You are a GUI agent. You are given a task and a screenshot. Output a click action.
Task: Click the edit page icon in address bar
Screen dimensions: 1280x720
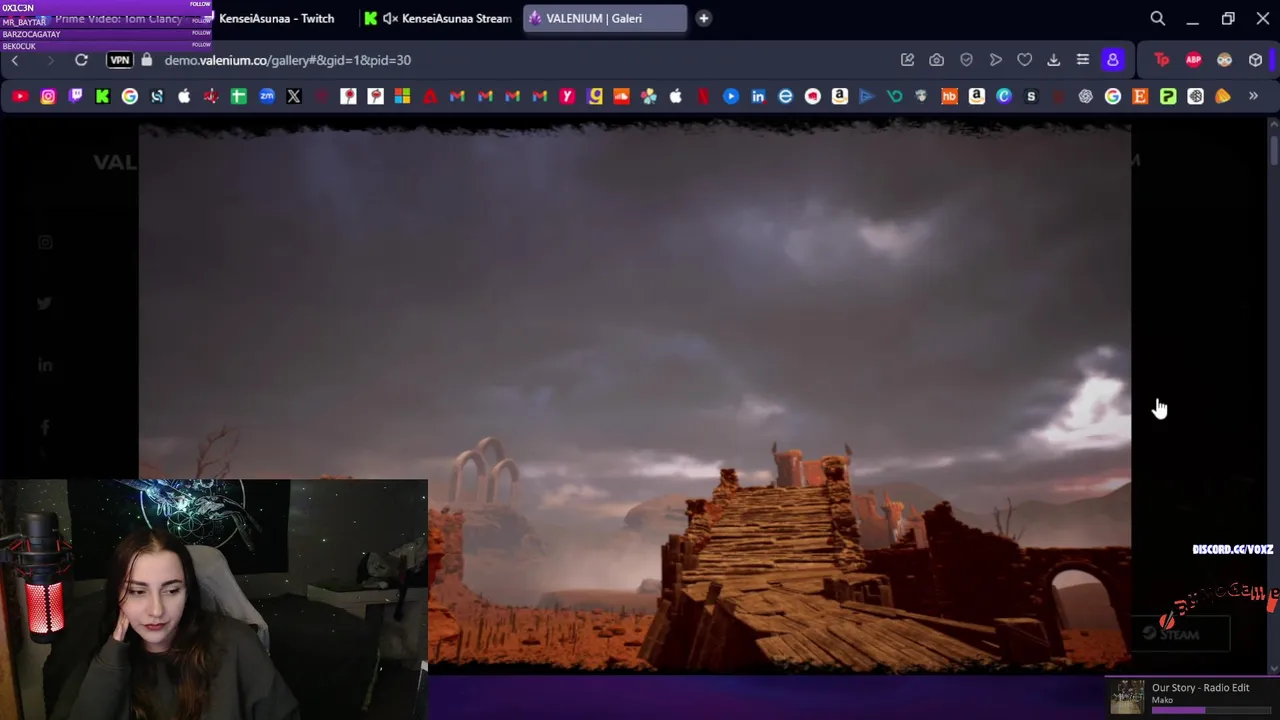tap(907, 60)
